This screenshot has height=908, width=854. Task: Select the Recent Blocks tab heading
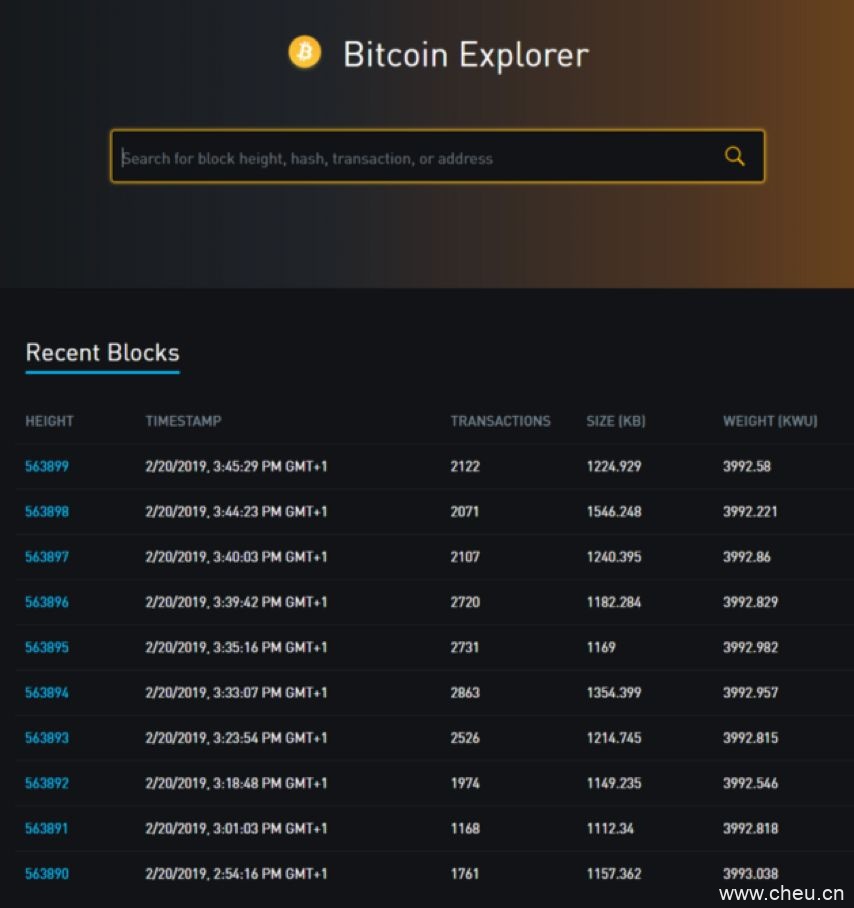point(102,353)
